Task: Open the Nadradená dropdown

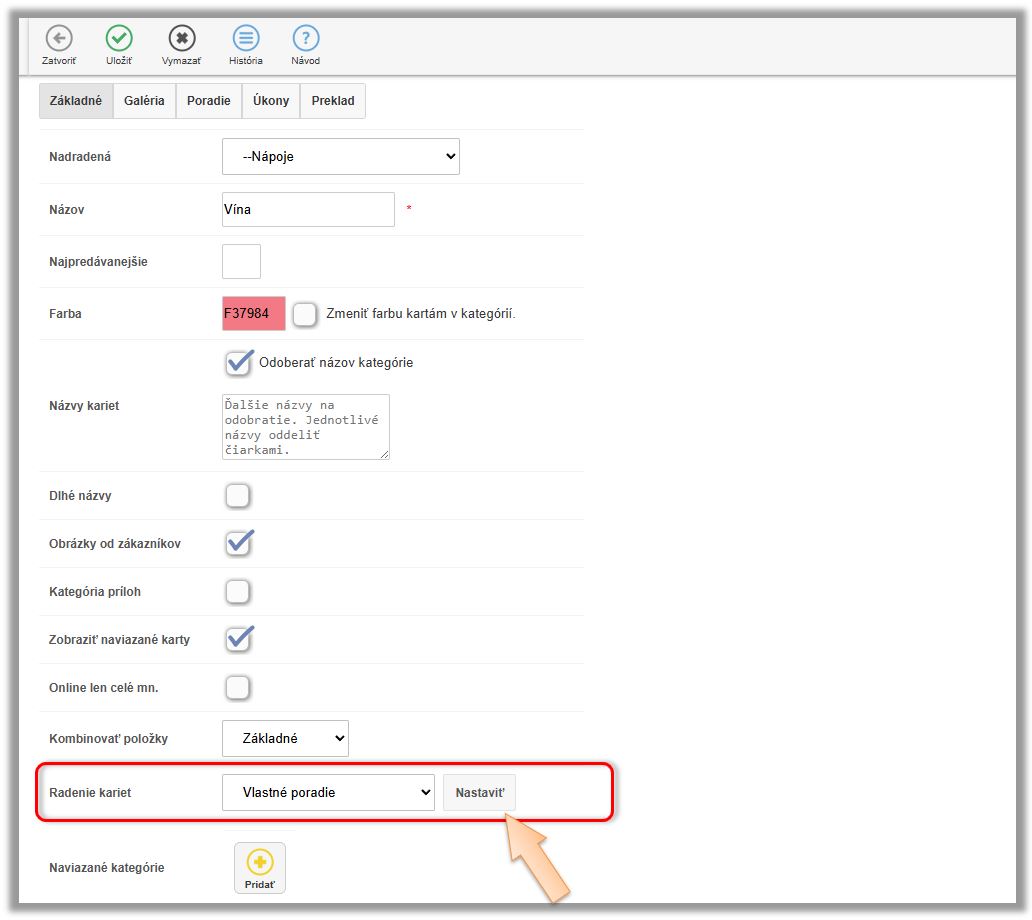Action: (x=340, y=157)
